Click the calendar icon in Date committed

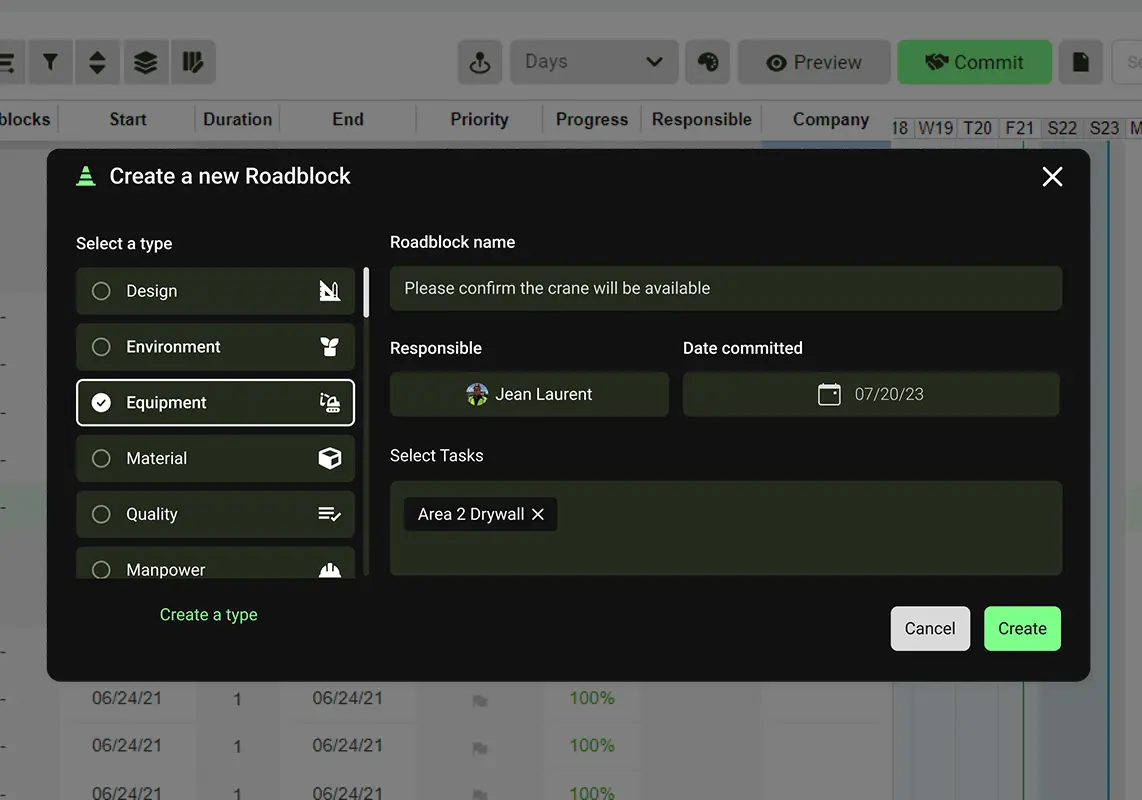tap(829, 394)
